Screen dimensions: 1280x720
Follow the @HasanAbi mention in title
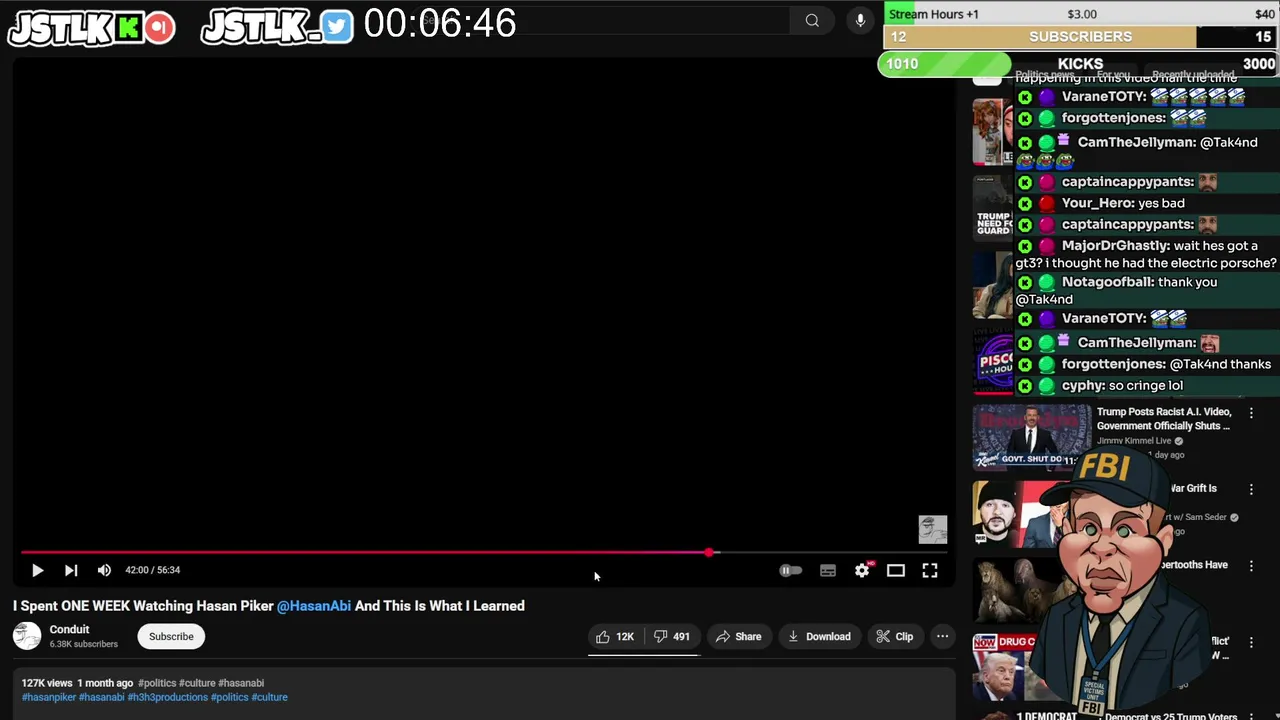[x=314, y=605]
